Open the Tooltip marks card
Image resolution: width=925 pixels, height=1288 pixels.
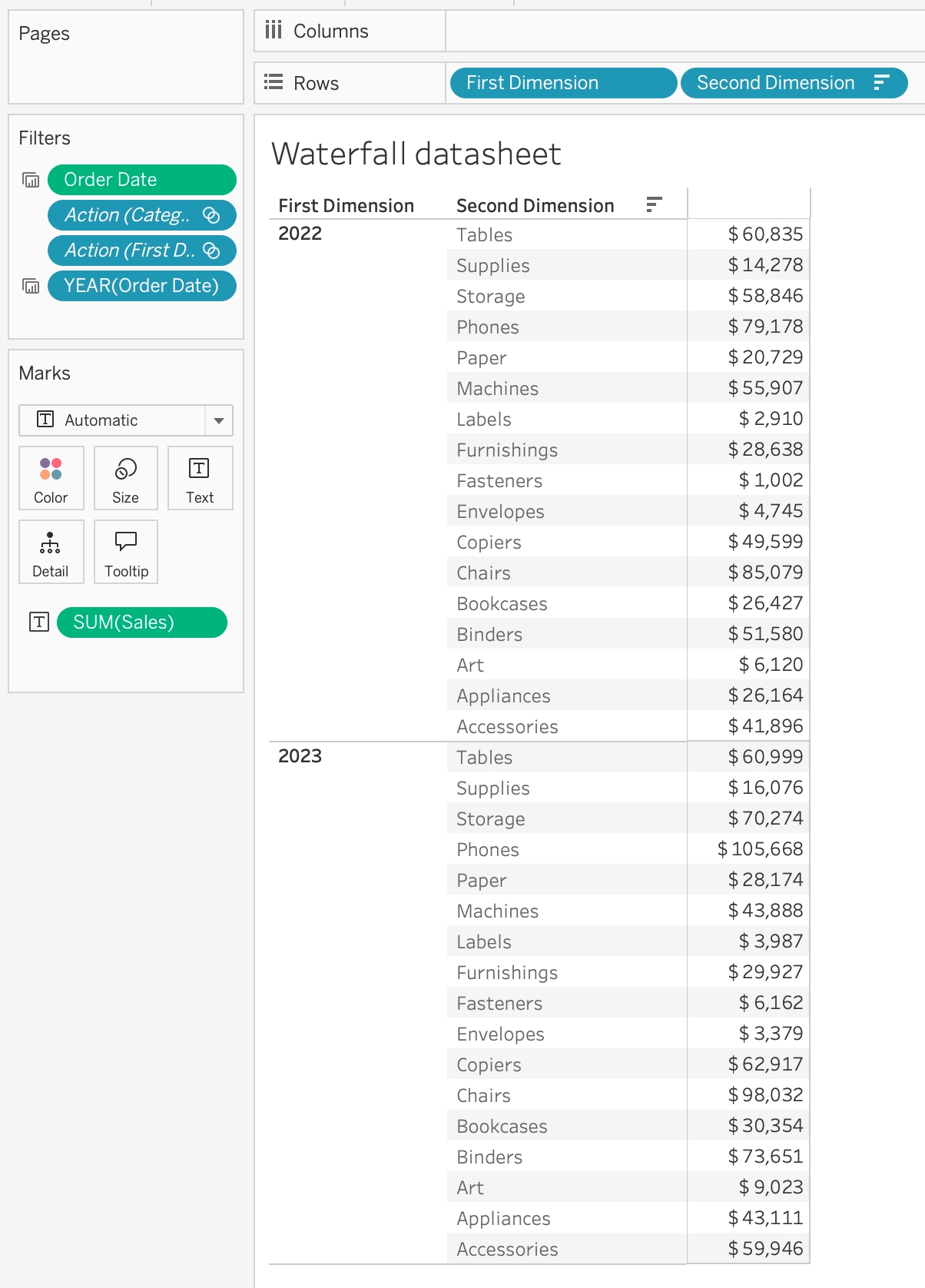126,552
